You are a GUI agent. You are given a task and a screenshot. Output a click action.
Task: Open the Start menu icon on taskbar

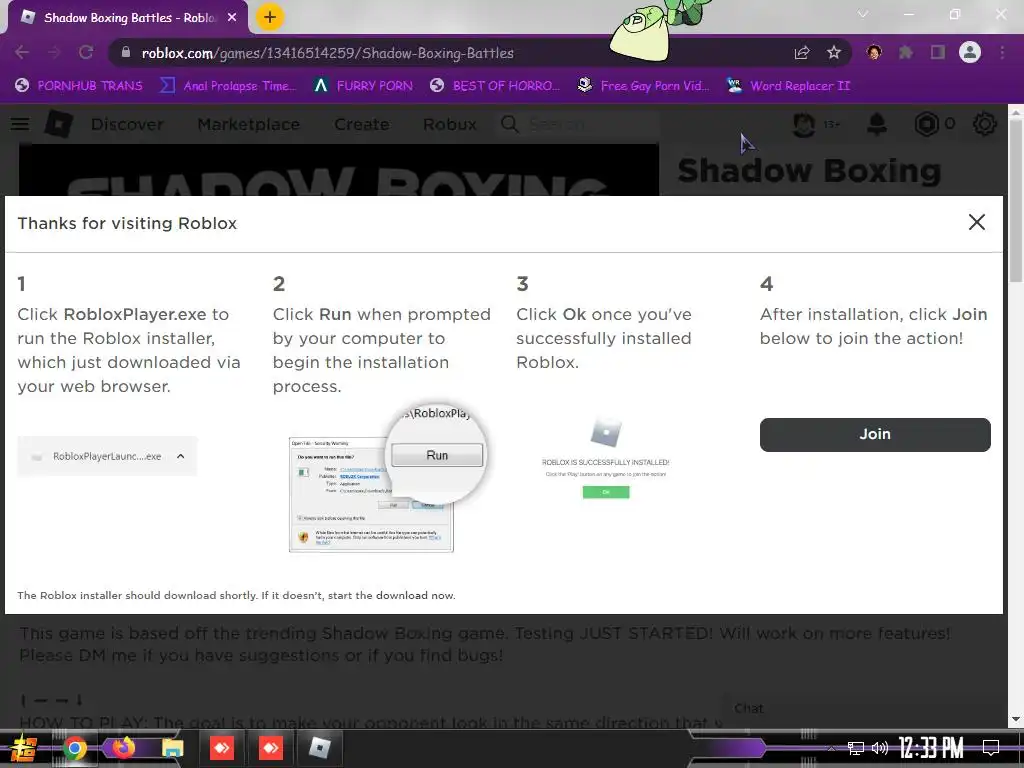(22, 748)
